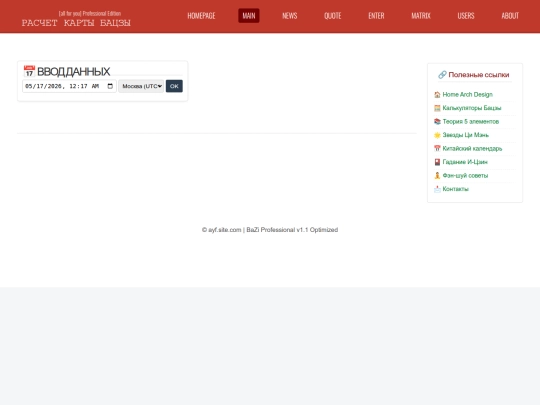This screenshot has width=540, height=405.
Task: Go to the NEWS section
Action: pyautogui.click(x=290, y=16)
